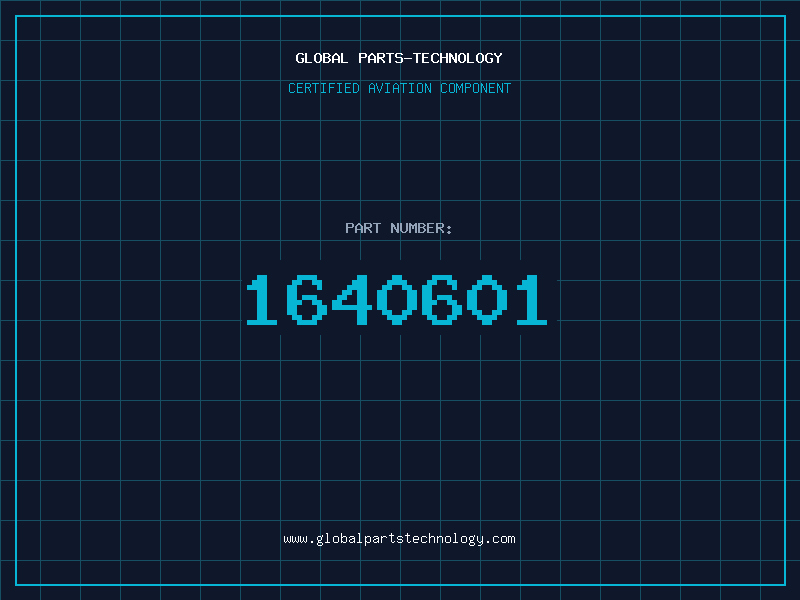Screen dimensions: 800x600
Task: Select the part number 1640601
Action: click(397, 299)
